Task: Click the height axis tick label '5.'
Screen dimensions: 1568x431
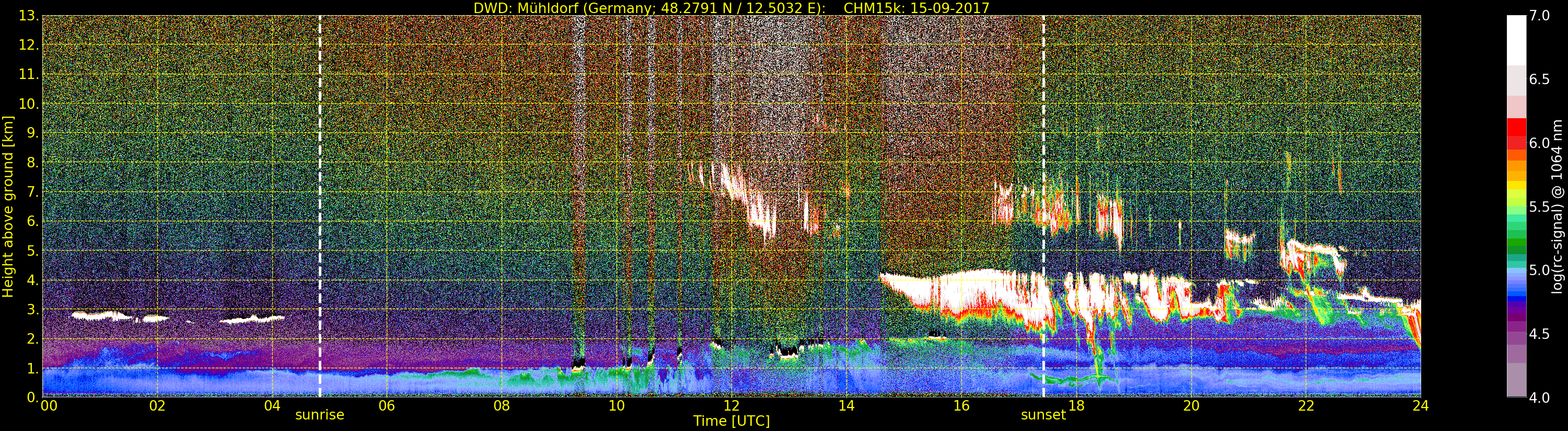Action: [33, 251]
